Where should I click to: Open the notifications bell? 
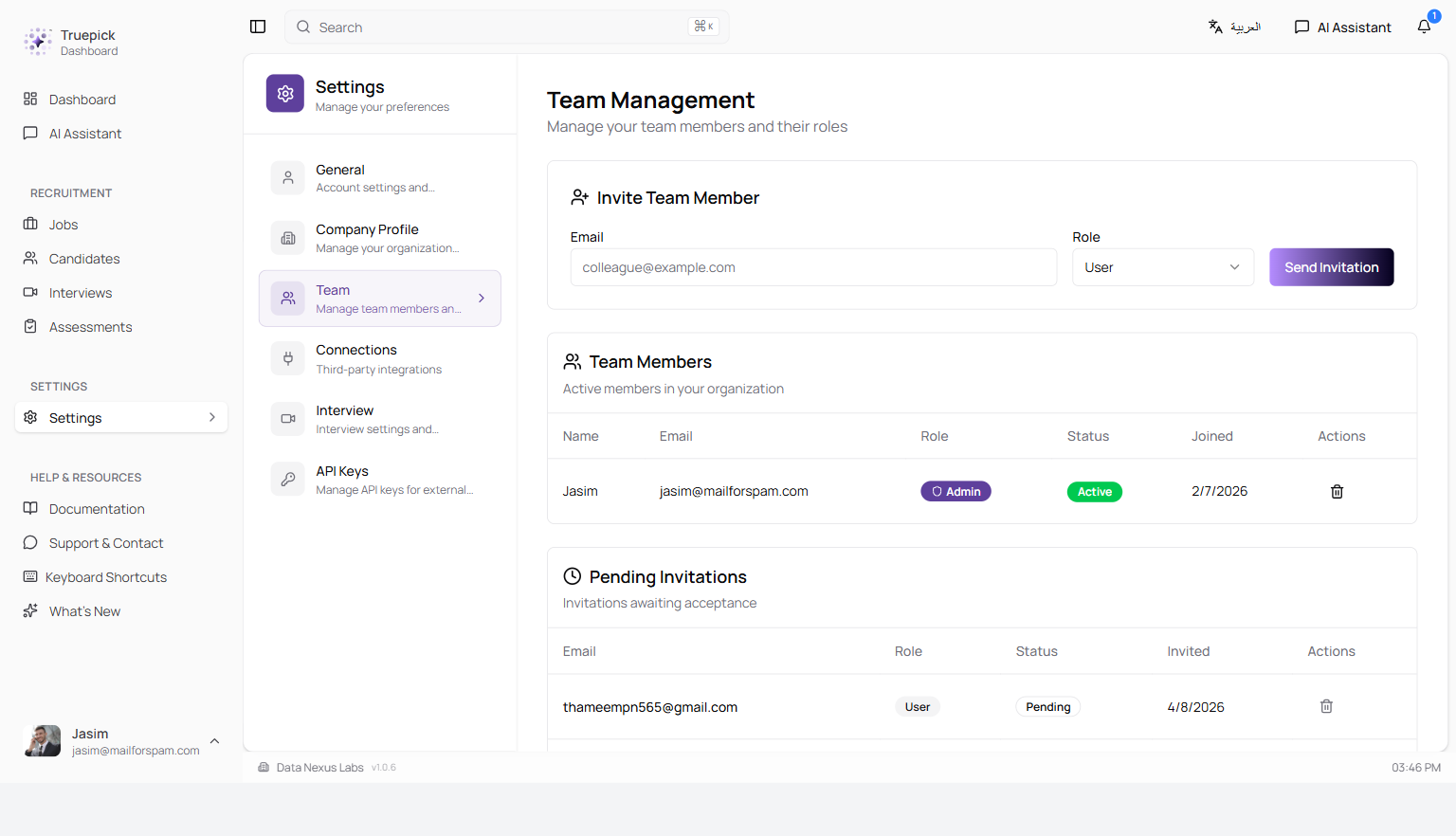(1424, 27)
